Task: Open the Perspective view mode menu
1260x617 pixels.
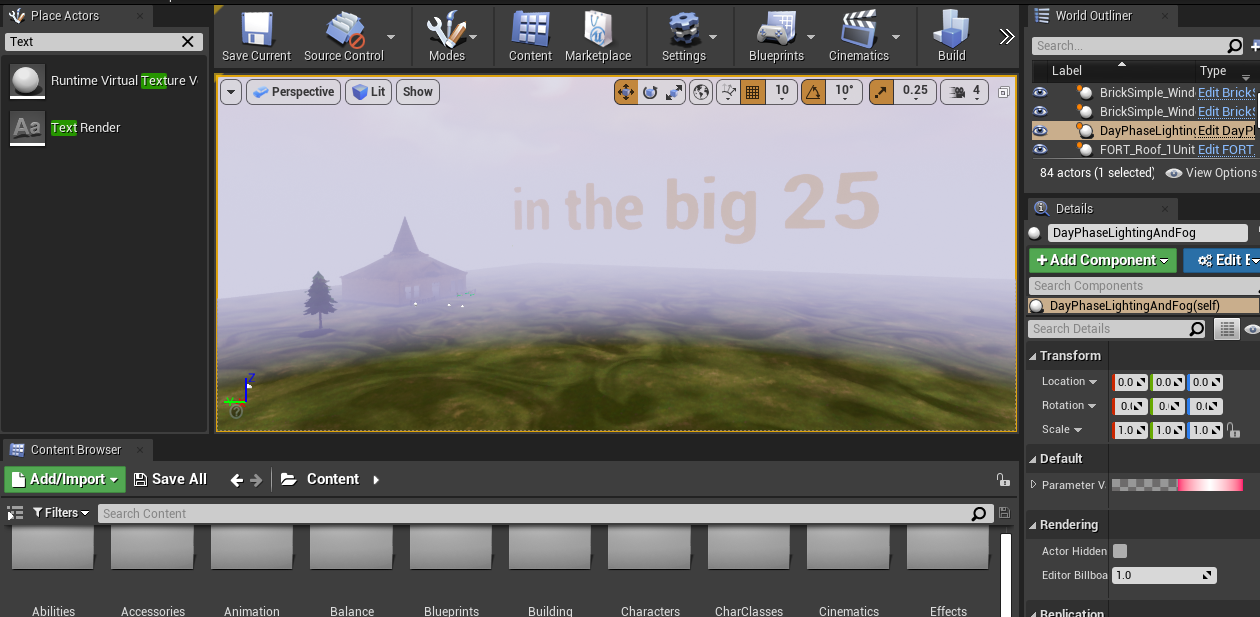Action: point(293,92)
